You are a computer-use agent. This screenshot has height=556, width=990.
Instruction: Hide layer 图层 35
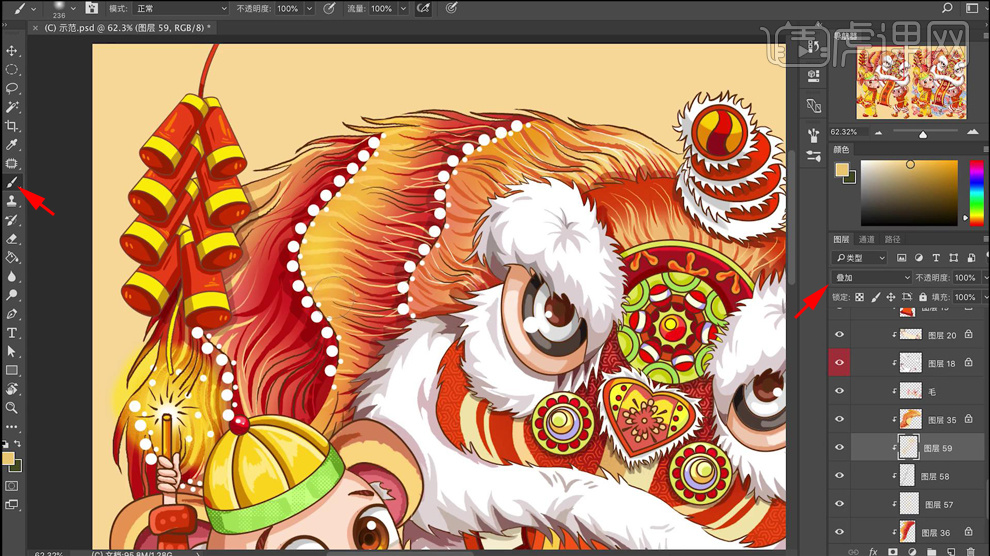coord(839,419)
